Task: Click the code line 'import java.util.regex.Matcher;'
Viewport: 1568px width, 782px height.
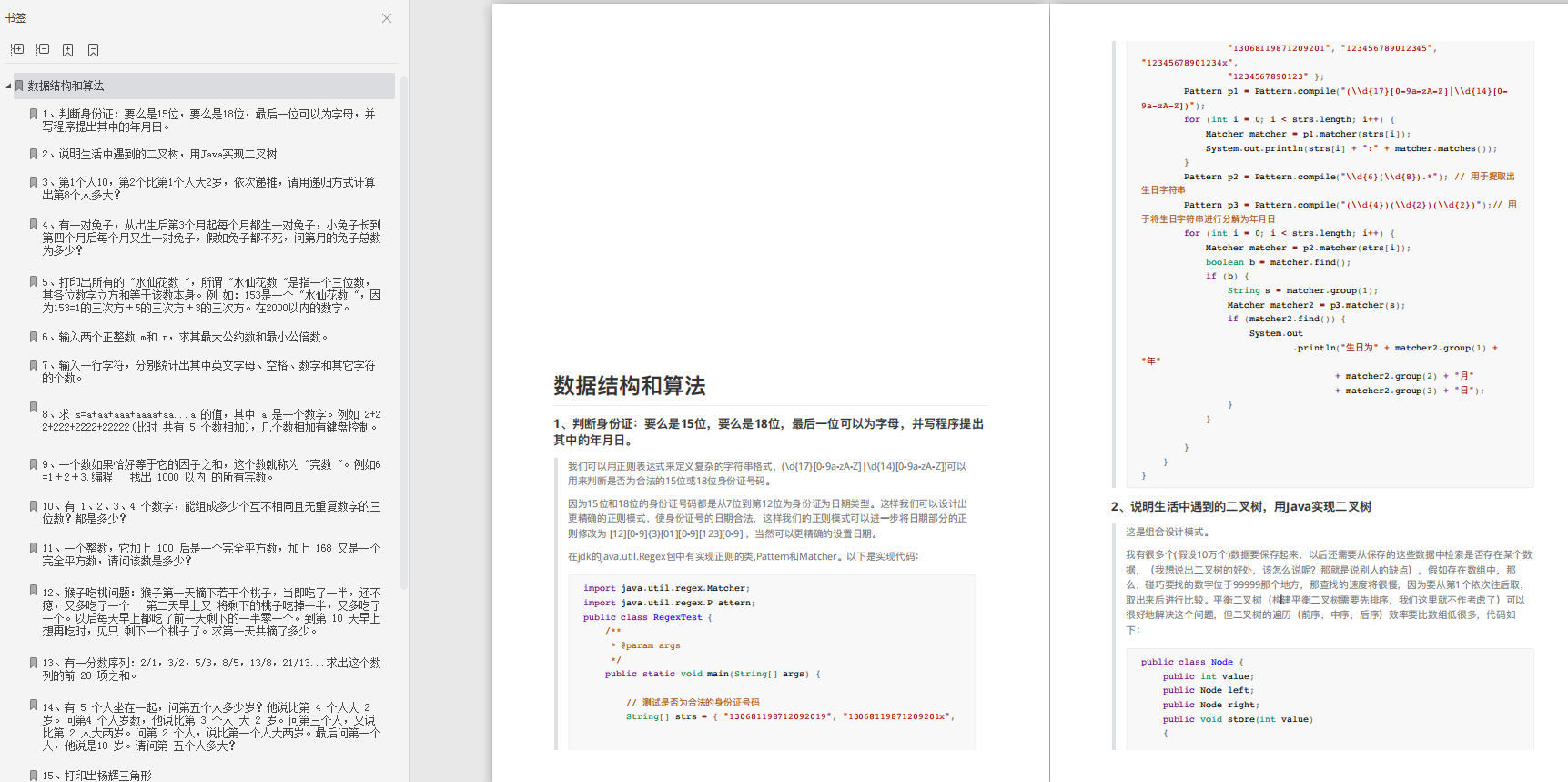Action: 666,588
